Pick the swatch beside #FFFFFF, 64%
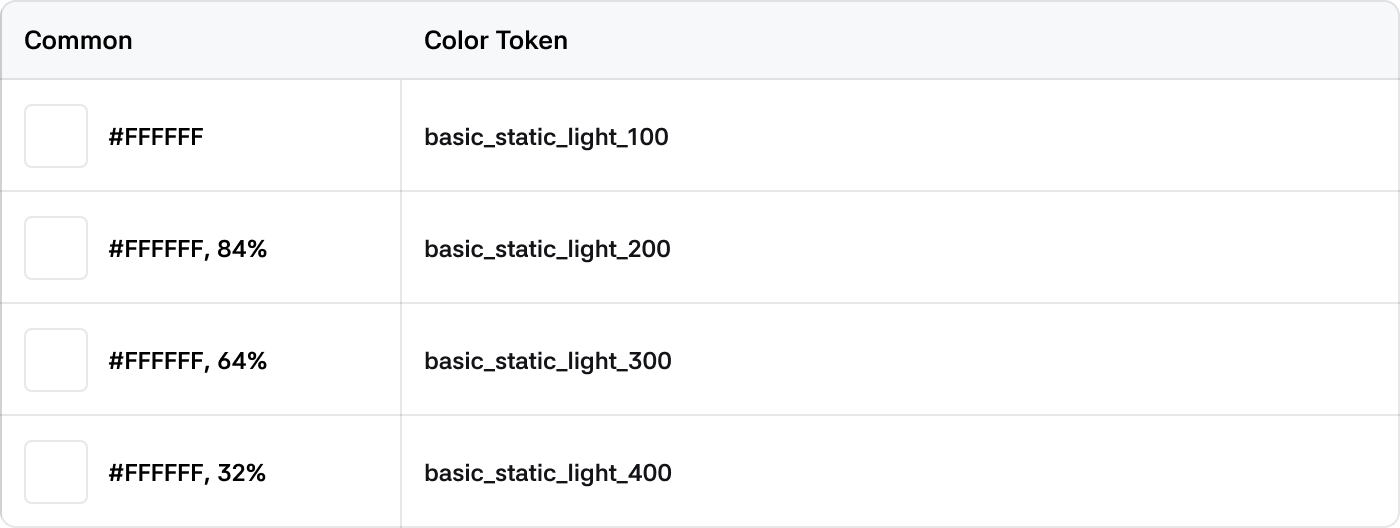The width and height of the screenshot is (1400, 528). click(56, 360)
